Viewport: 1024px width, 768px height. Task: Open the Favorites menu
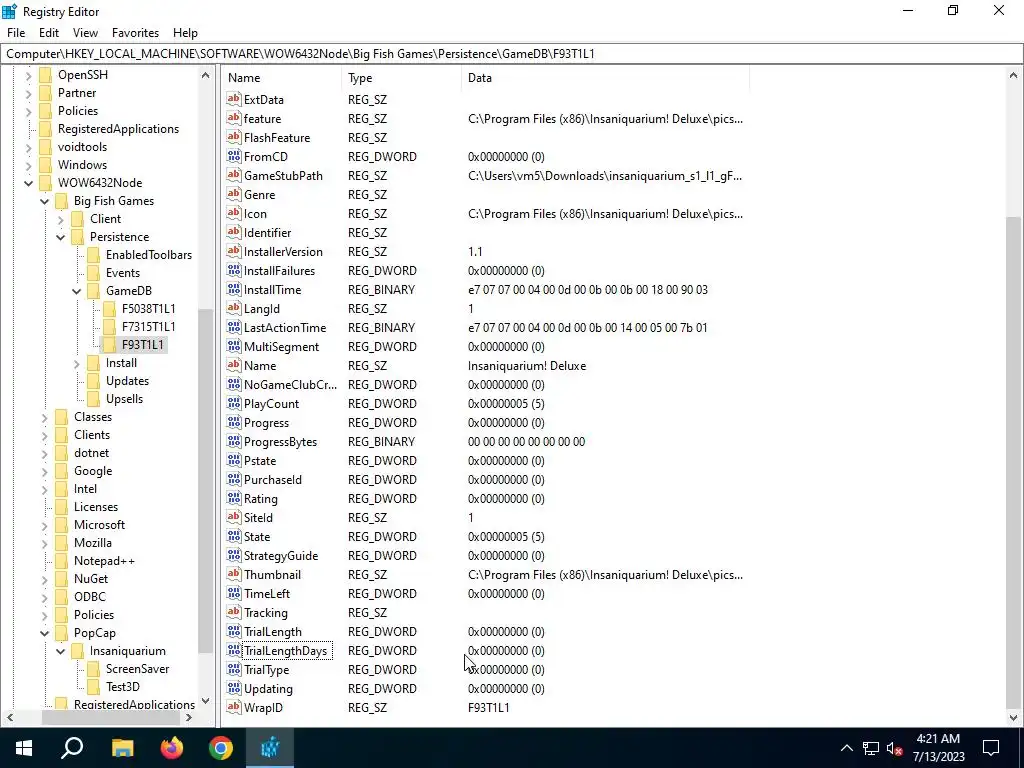point(135,33)
